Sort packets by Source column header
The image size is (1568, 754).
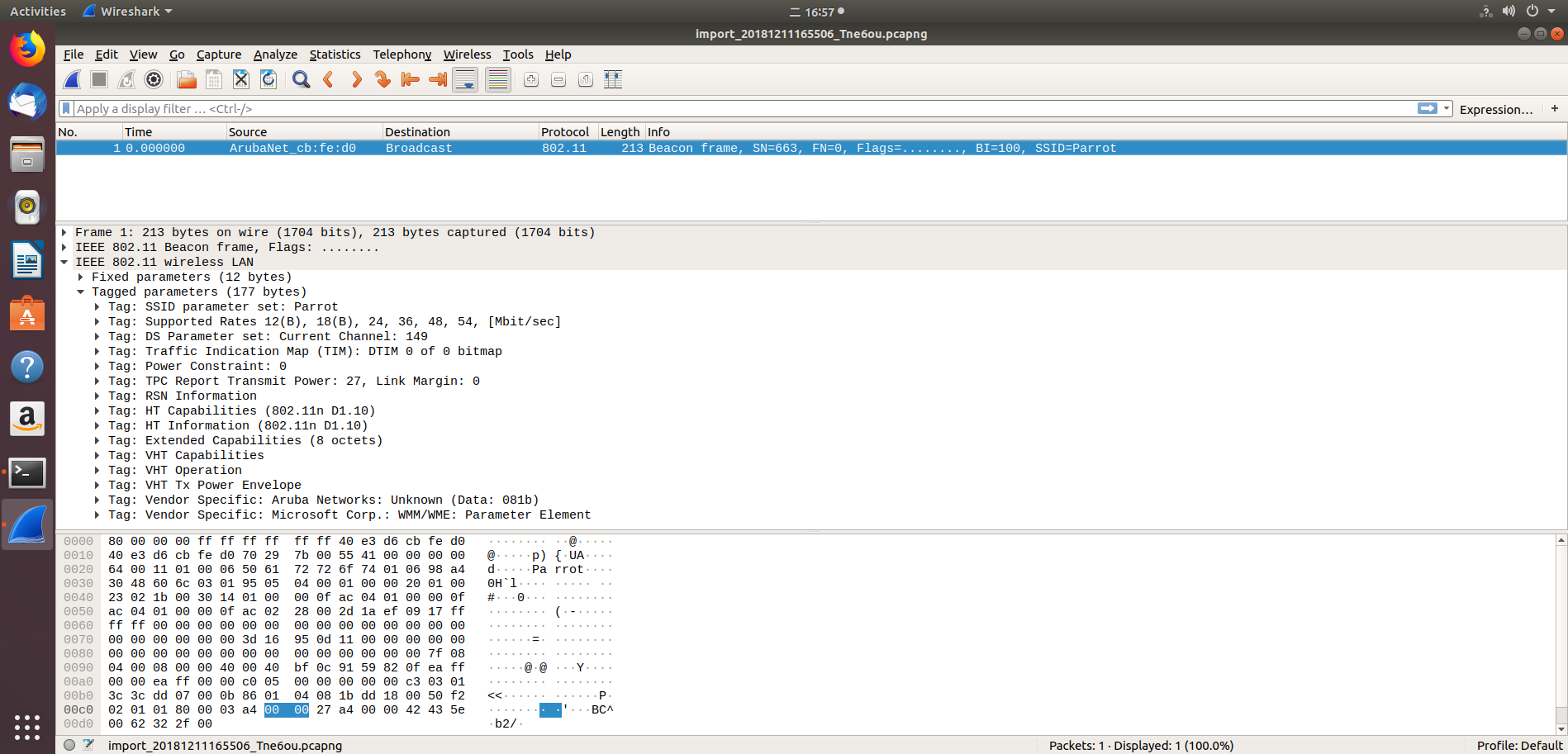click(x=303, y=132)
